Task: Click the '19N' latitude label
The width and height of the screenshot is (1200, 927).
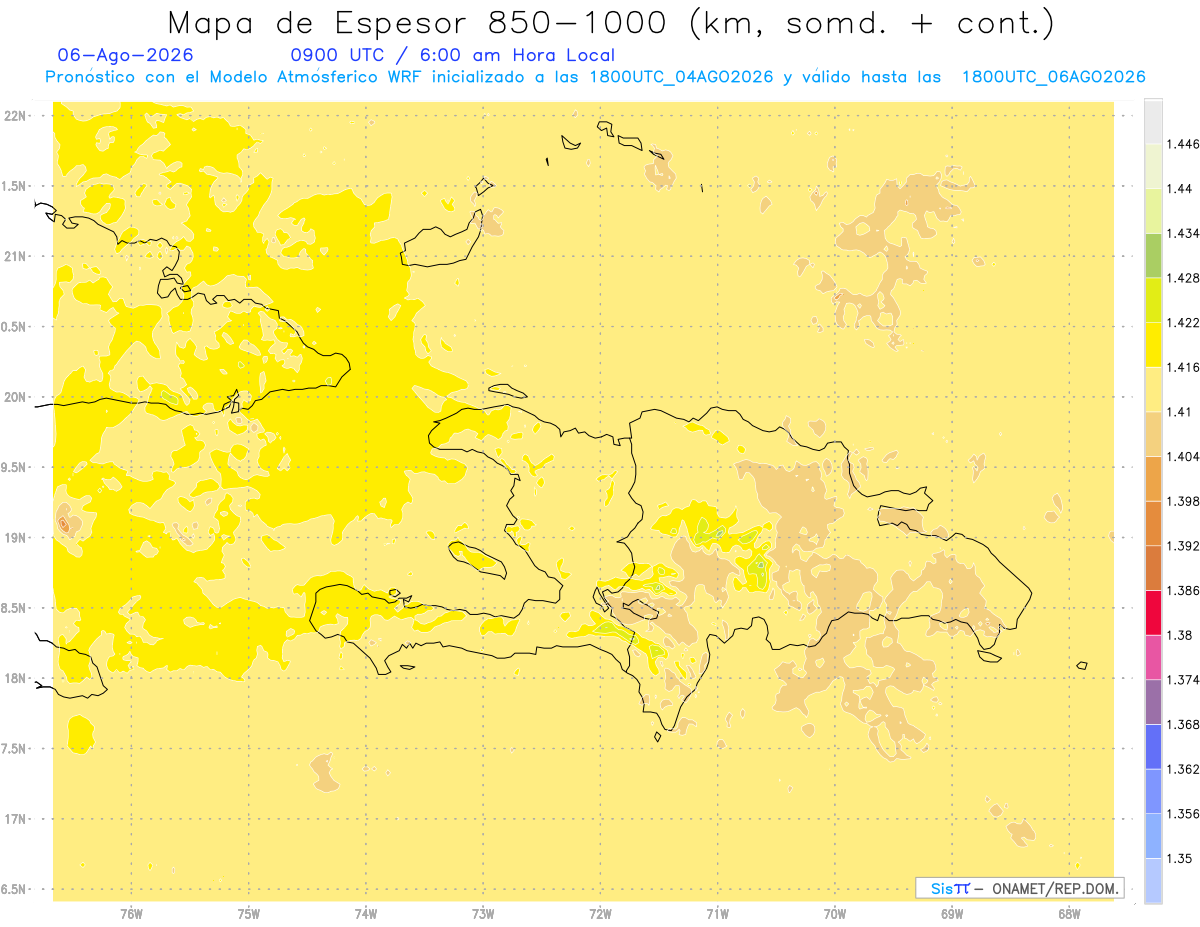Action: tap(17, 538)
